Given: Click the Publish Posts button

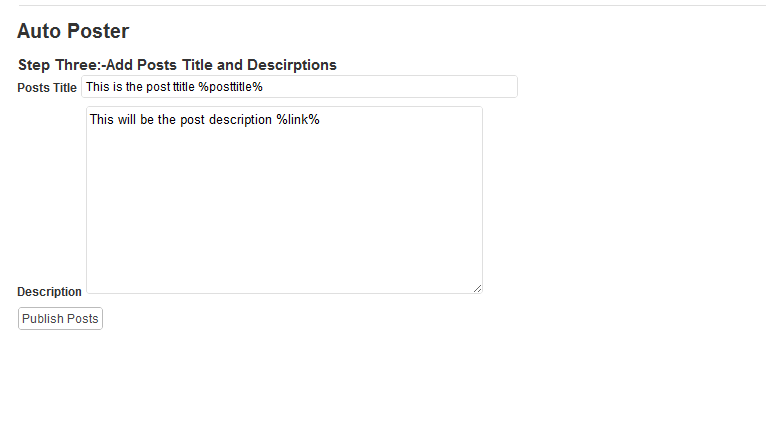Looking at the screenshot, I should [x=60, y=318].
